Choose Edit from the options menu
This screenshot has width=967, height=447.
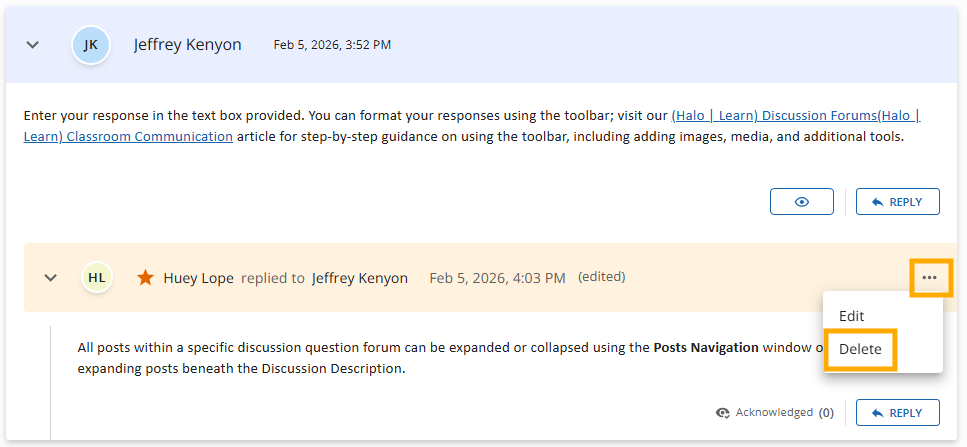point(851,316)
